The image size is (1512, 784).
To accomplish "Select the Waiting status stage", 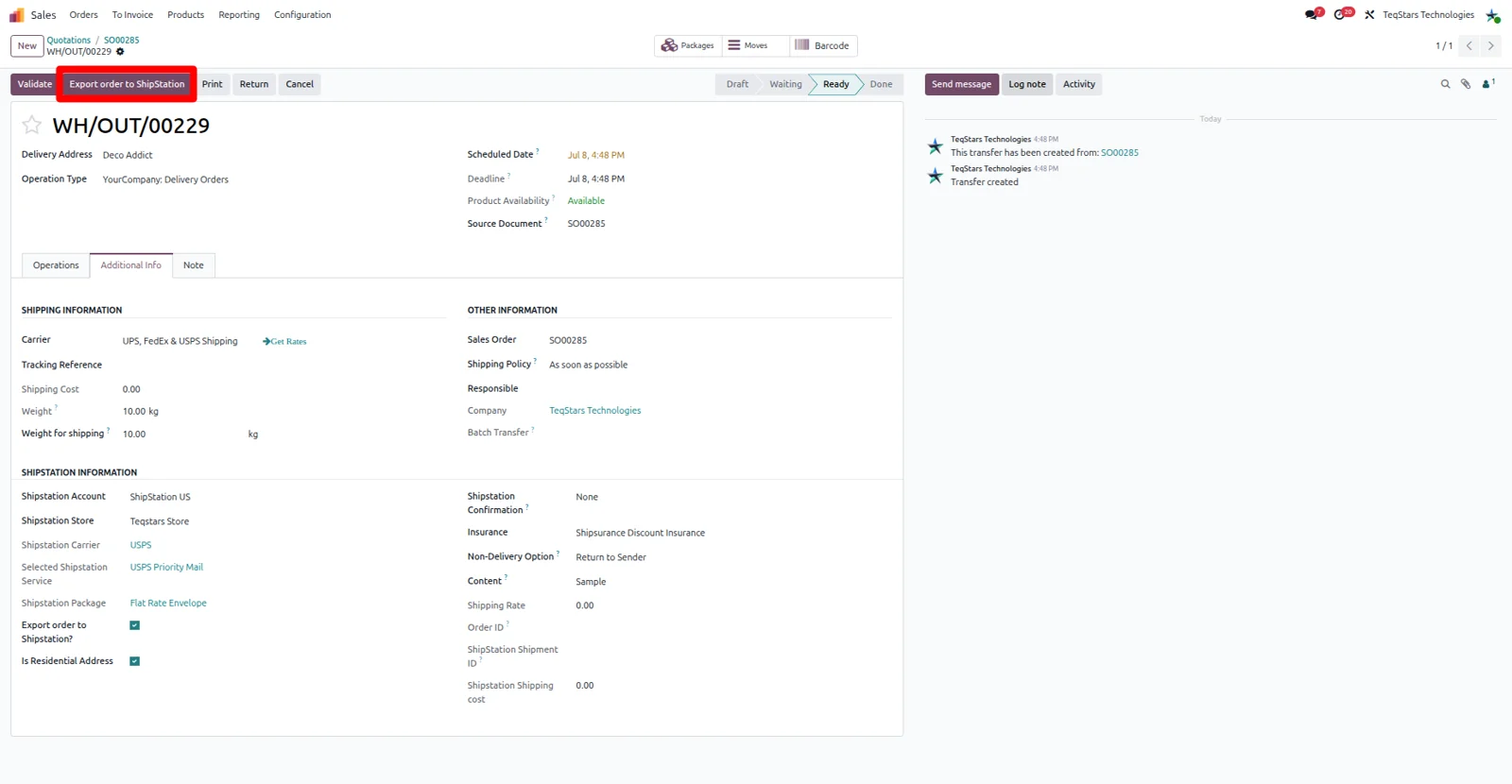I will click(x=785, y=84).
